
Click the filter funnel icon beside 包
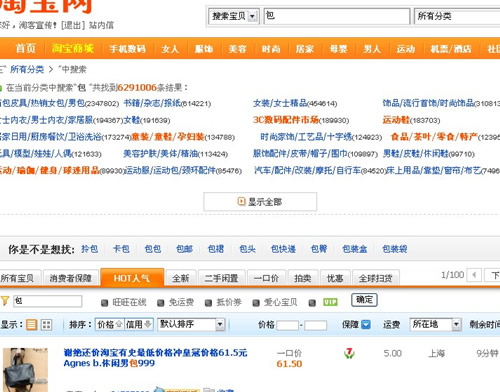5,301
